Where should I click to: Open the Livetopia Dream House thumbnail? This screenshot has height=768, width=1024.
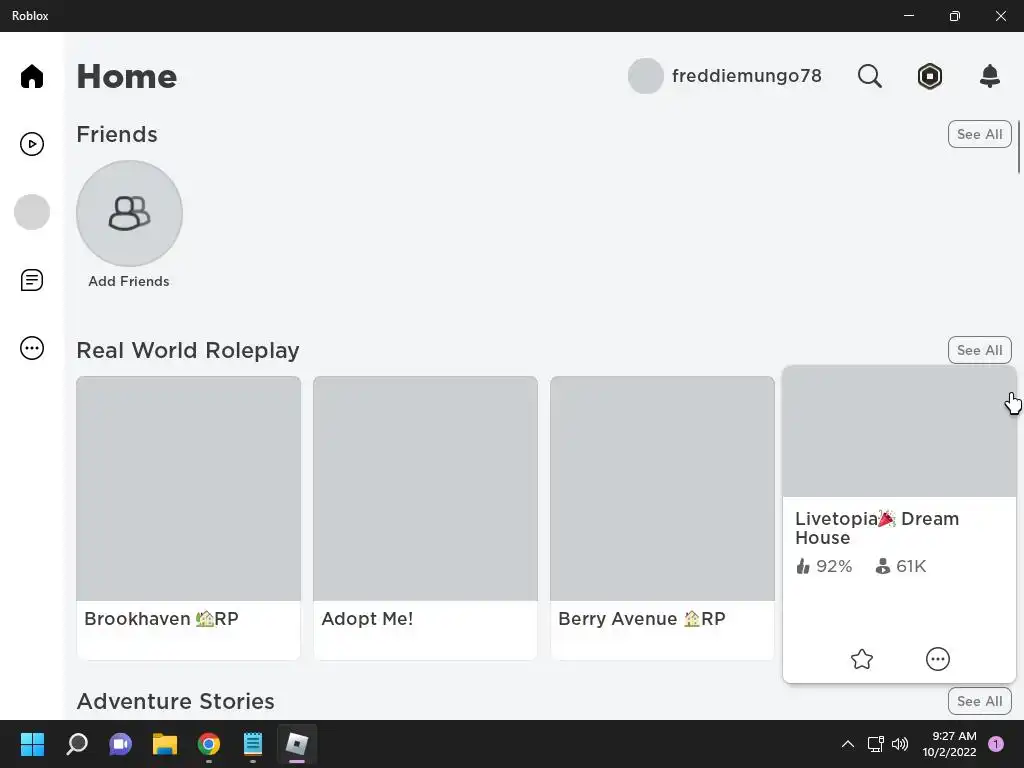(x=899, y=431)
